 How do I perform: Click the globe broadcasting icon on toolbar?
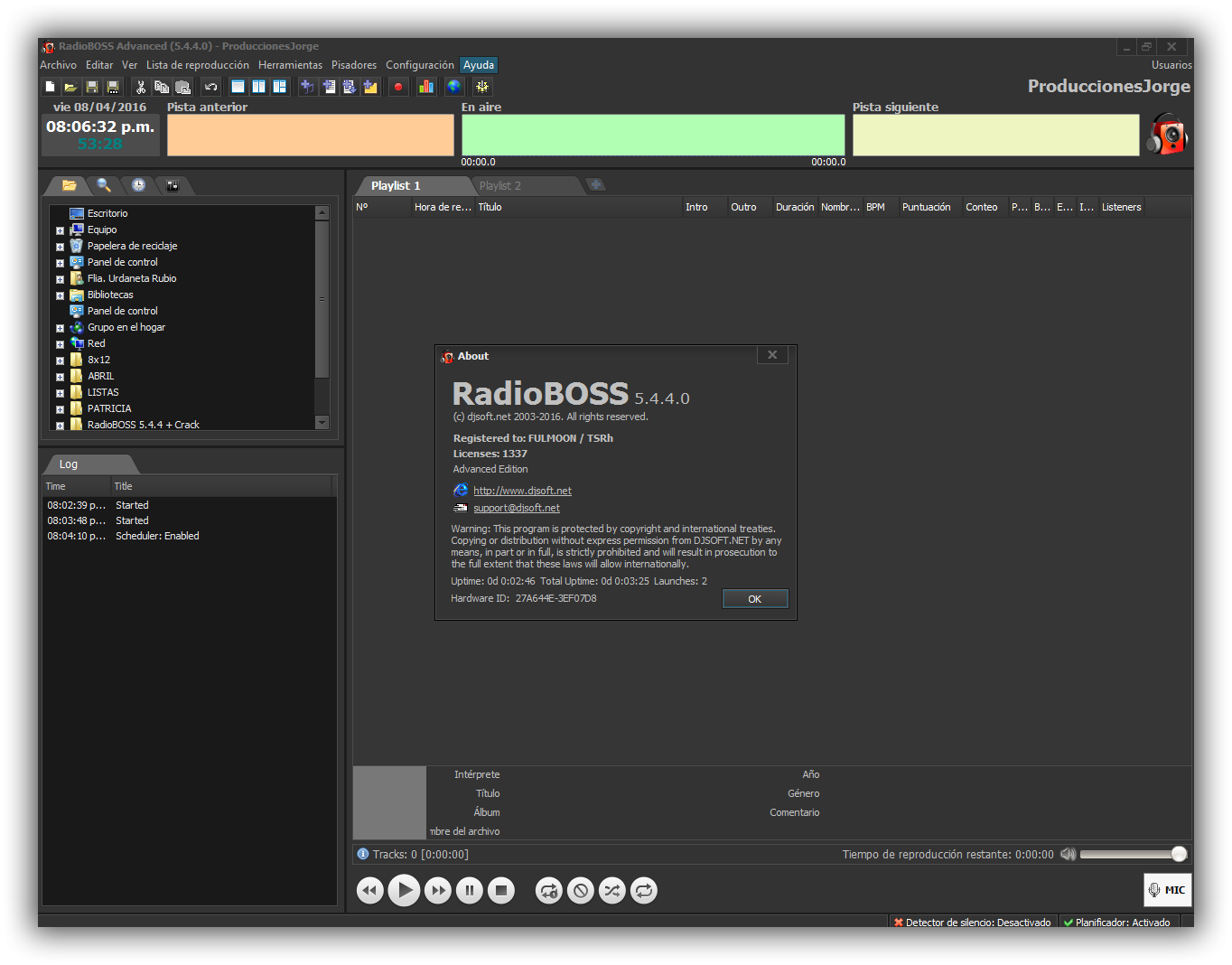[x=453, y=86]
